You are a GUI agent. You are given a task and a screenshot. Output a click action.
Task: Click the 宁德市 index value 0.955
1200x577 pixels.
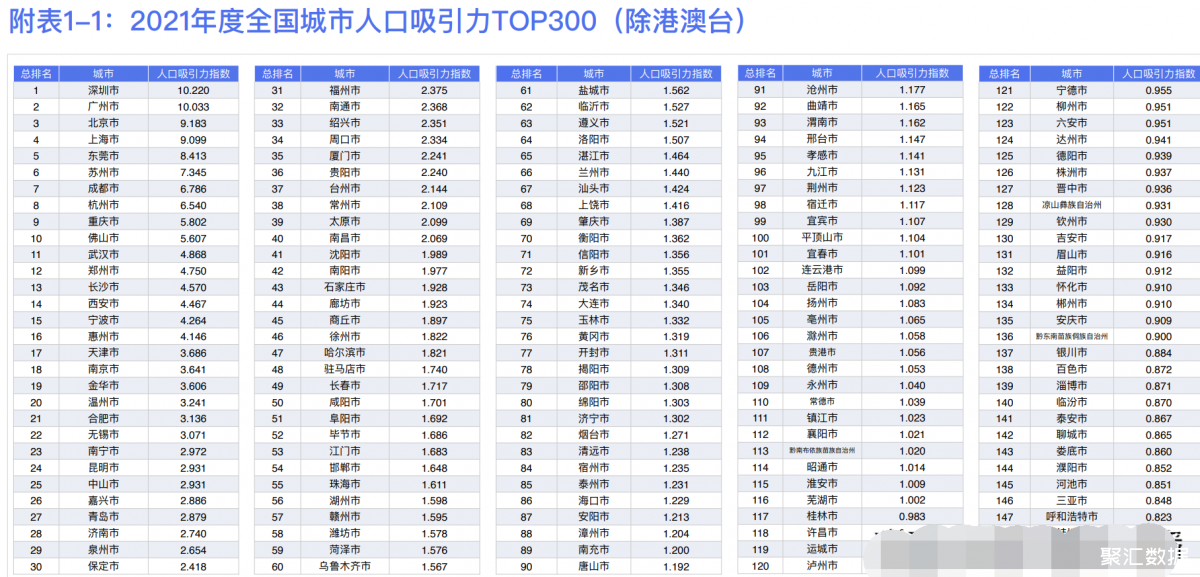click(1158, 90)
